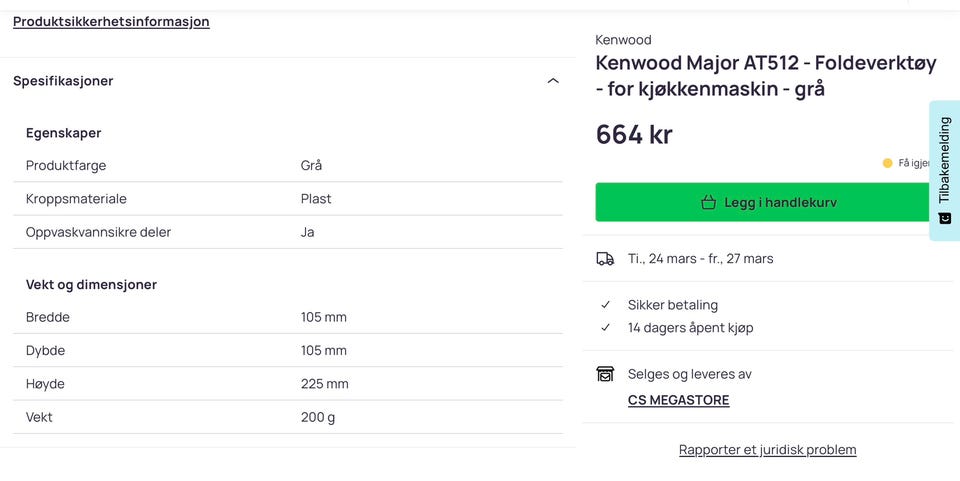Click the basket icon in the cart button
This screenshot has width=960, height=481.
[708, 202]
